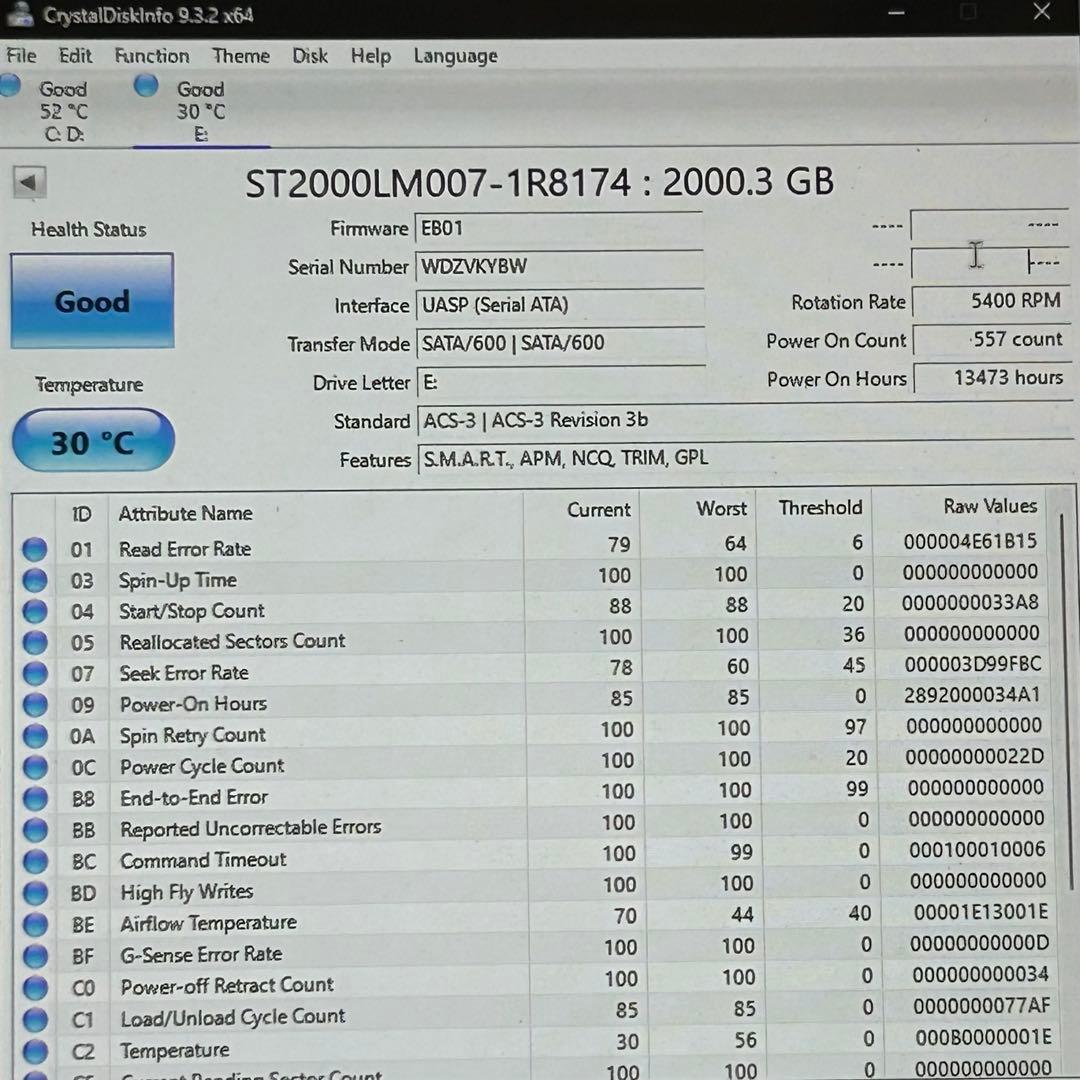Screen dimensions: 1080x1080
Task: Click the 30 °C temperature indicator
Action: point(92,439)
